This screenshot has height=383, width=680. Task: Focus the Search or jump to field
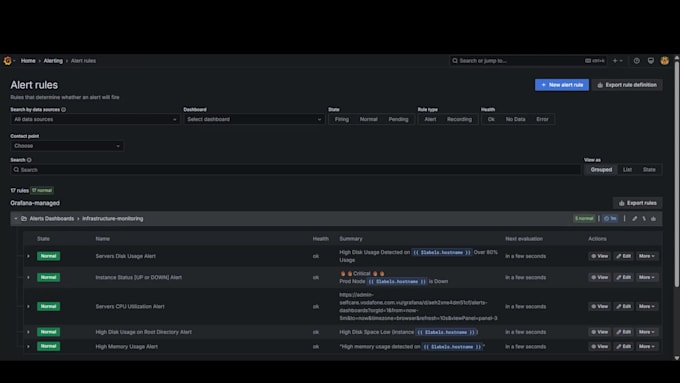(x=528, y=61)
